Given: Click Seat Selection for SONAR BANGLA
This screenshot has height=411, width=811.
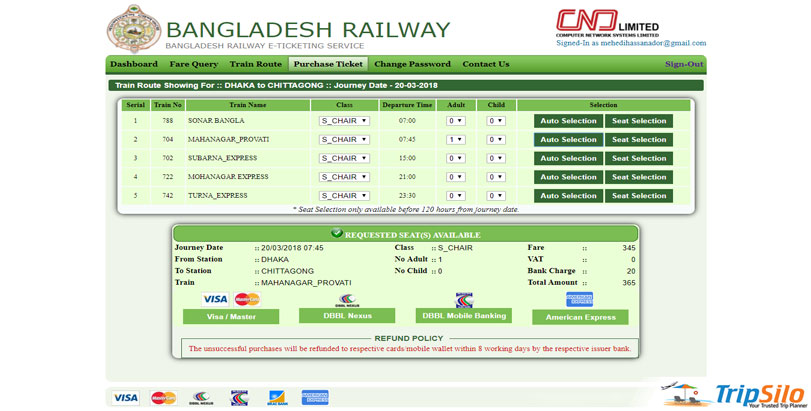Looking at the screenshot, I should (x=639, y=121).
